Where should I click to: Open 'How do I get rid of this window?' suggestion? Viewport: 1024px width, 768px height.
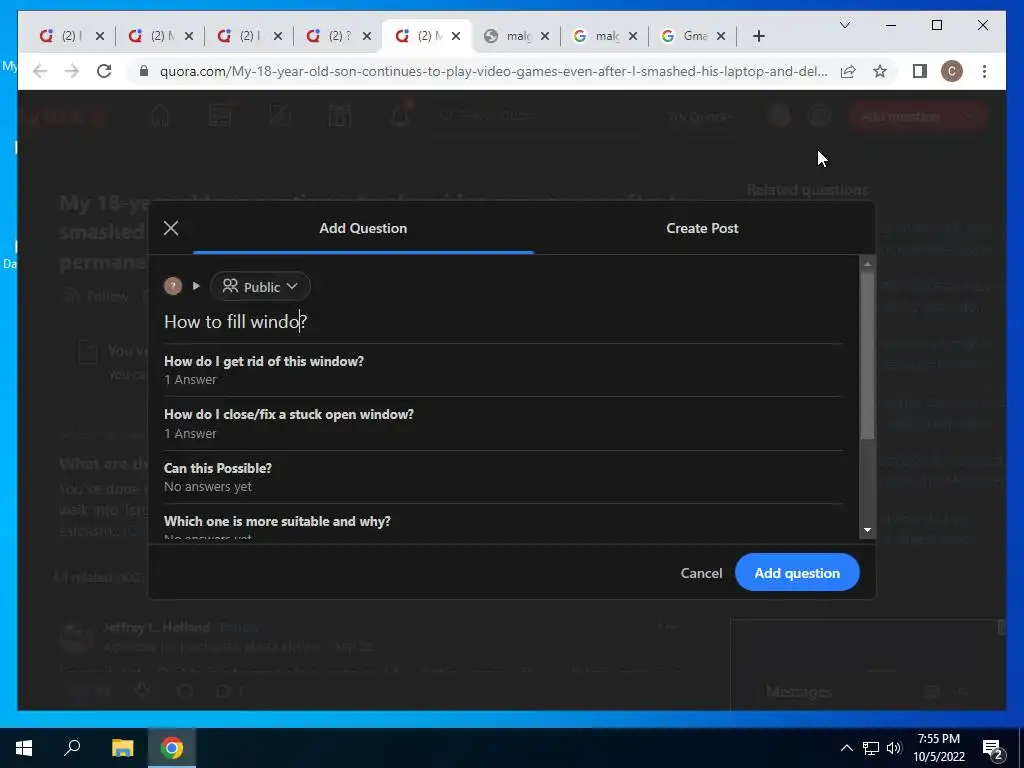pyautogui.click(x=503, y=370)
